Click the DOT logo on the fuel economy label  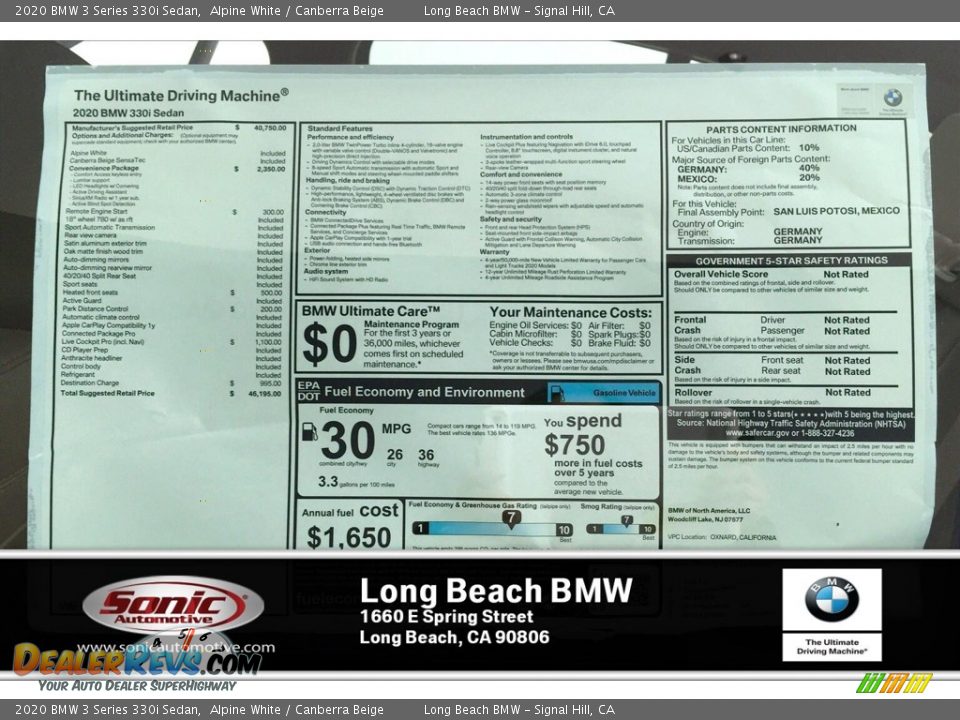point(310,396)
